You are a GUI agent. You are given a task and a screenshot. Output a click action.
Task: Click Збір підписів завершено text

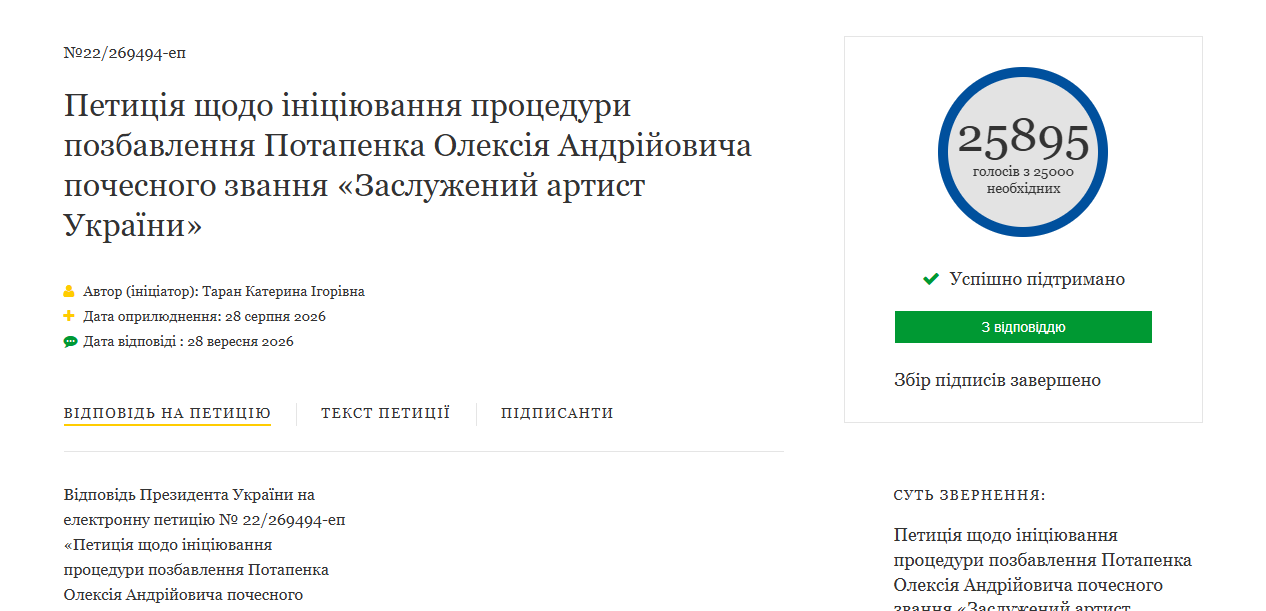997,380
